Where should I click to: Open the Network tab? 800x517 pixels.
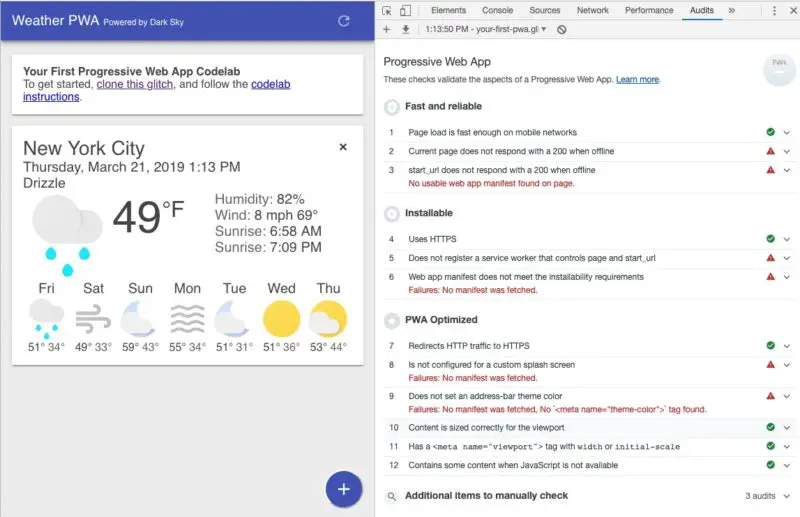click(x=592, y=10)
